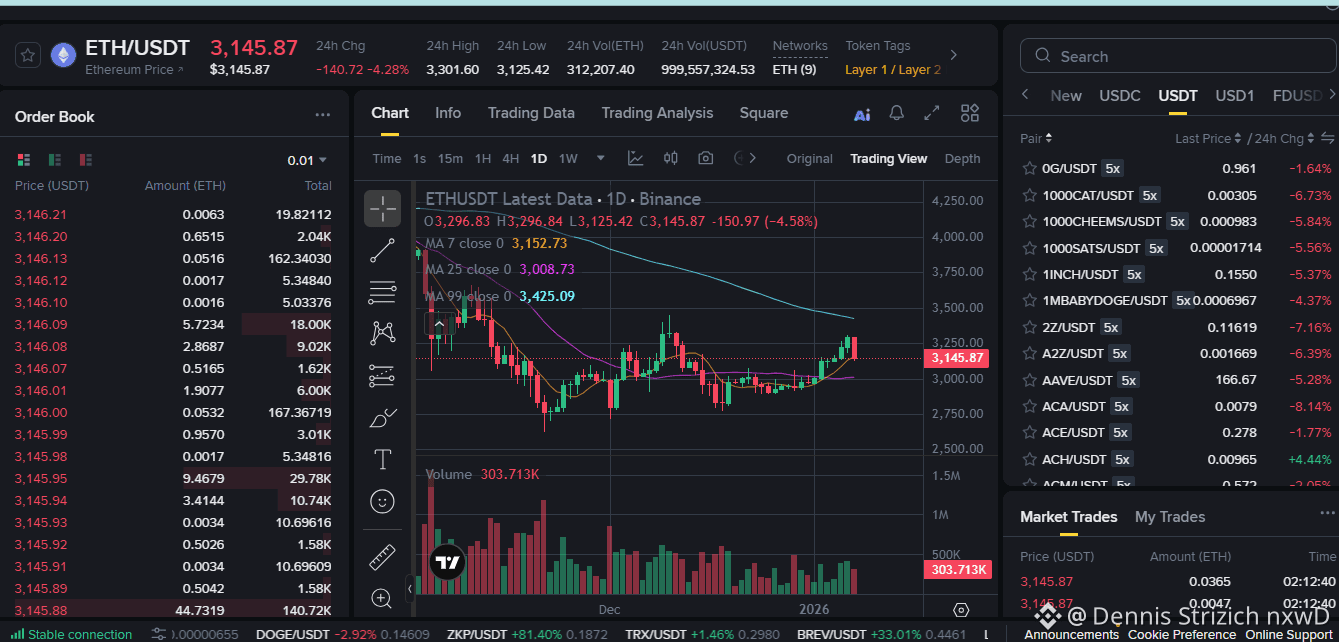This screenshot has height=642, width=1339.
Task: Sort pairs by Pair column
Action: pyautogui.click(x=1035, y=138)
